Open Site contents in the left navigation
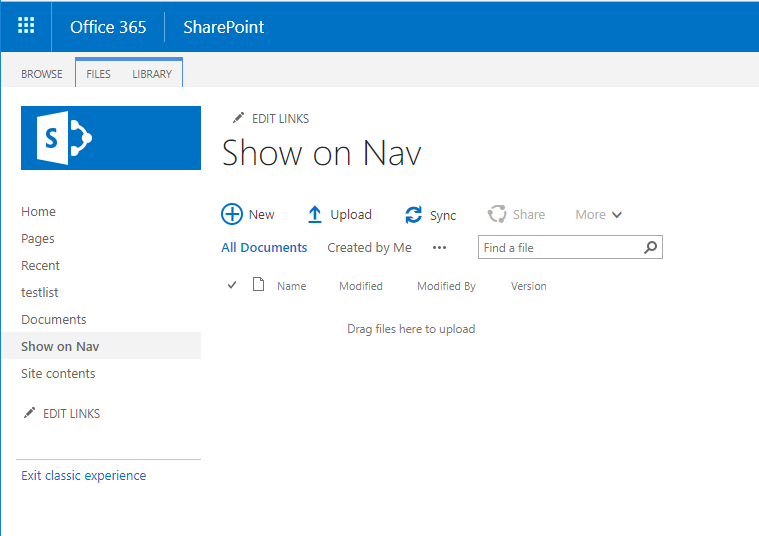Image resolution: width=759 pixels, height=536 pixels. (58, 373)
